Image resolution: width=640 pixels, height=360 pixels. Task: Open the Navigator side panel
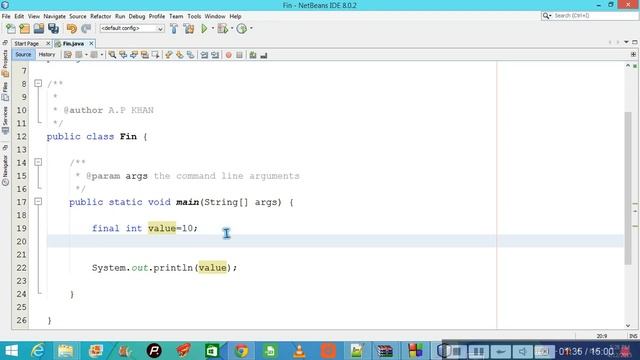click(5, 170)
